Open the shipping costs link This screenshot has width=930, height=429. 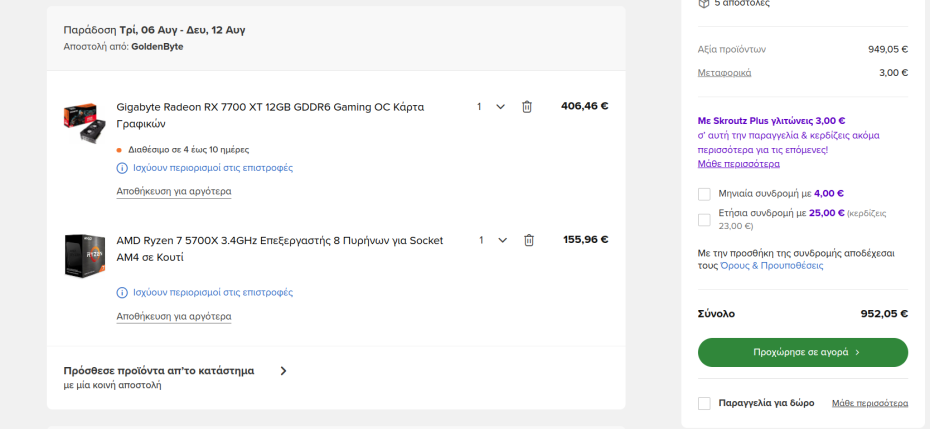(x=724, y=73)
